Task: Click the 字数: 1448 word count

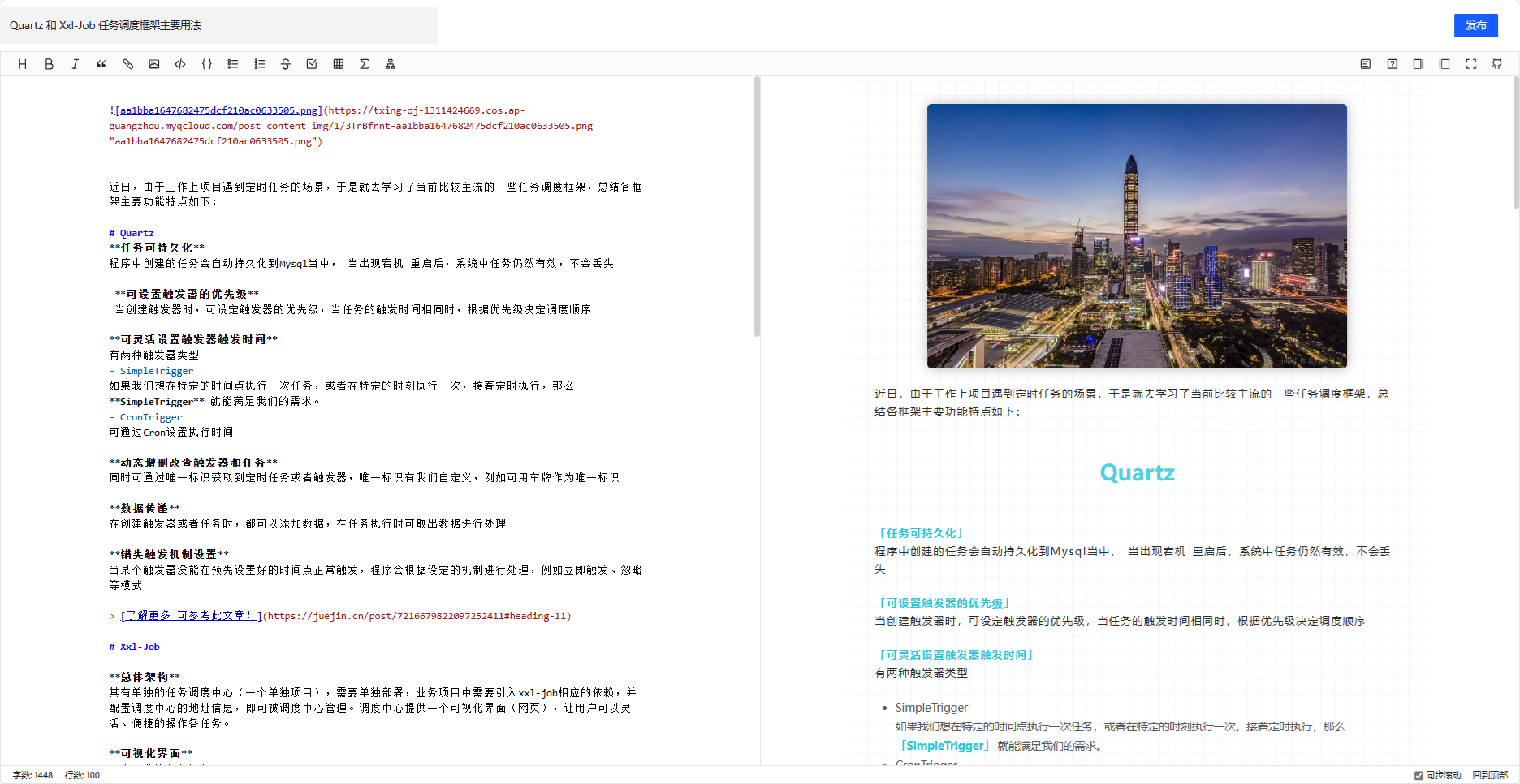Action: pos(32,775)
